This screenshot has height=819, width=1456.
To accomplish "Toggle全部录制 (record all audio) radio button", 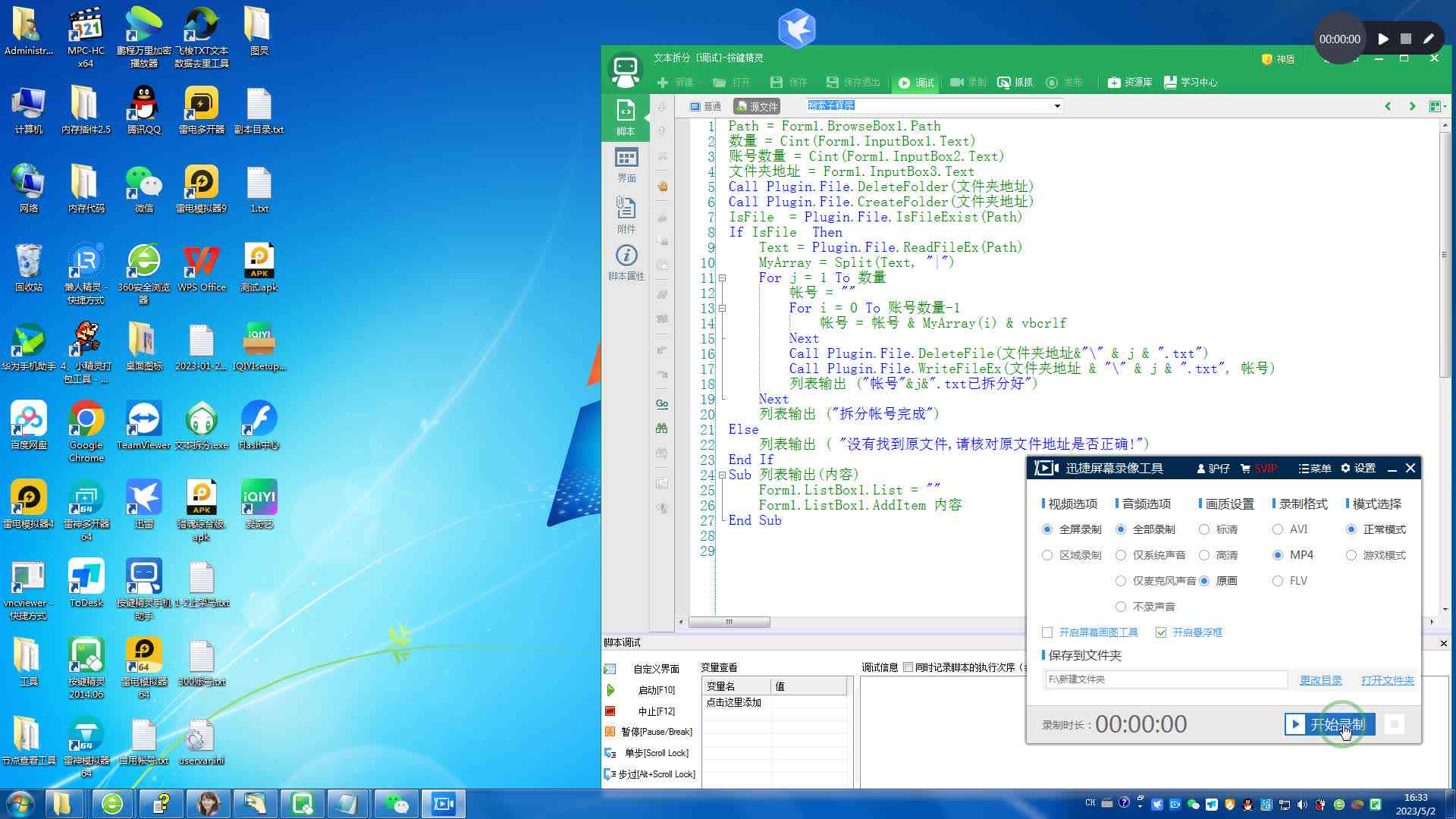I will 1123,528.
